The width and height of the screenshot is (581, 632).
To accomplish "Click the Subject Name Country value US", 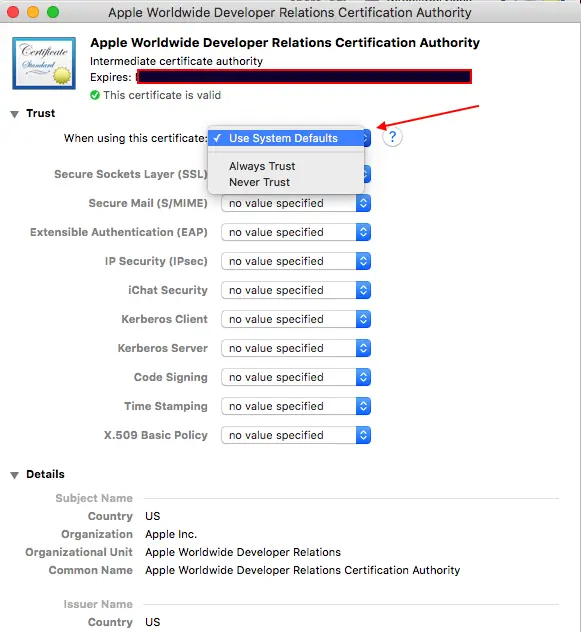I will click(153, 516).
